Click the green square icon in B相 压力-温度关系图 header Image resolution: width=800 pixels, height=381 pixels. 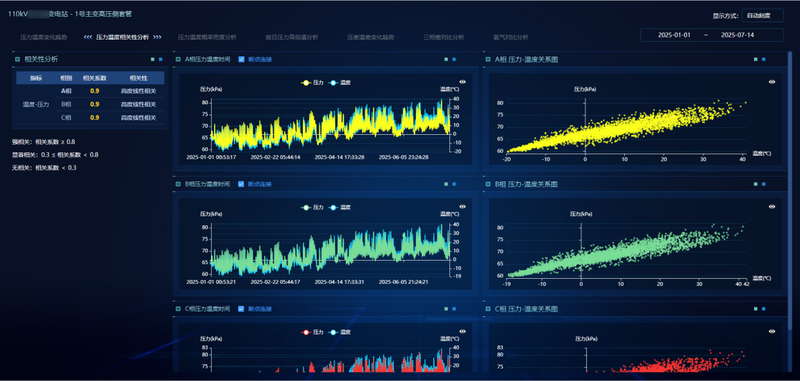tap(756, 184)
